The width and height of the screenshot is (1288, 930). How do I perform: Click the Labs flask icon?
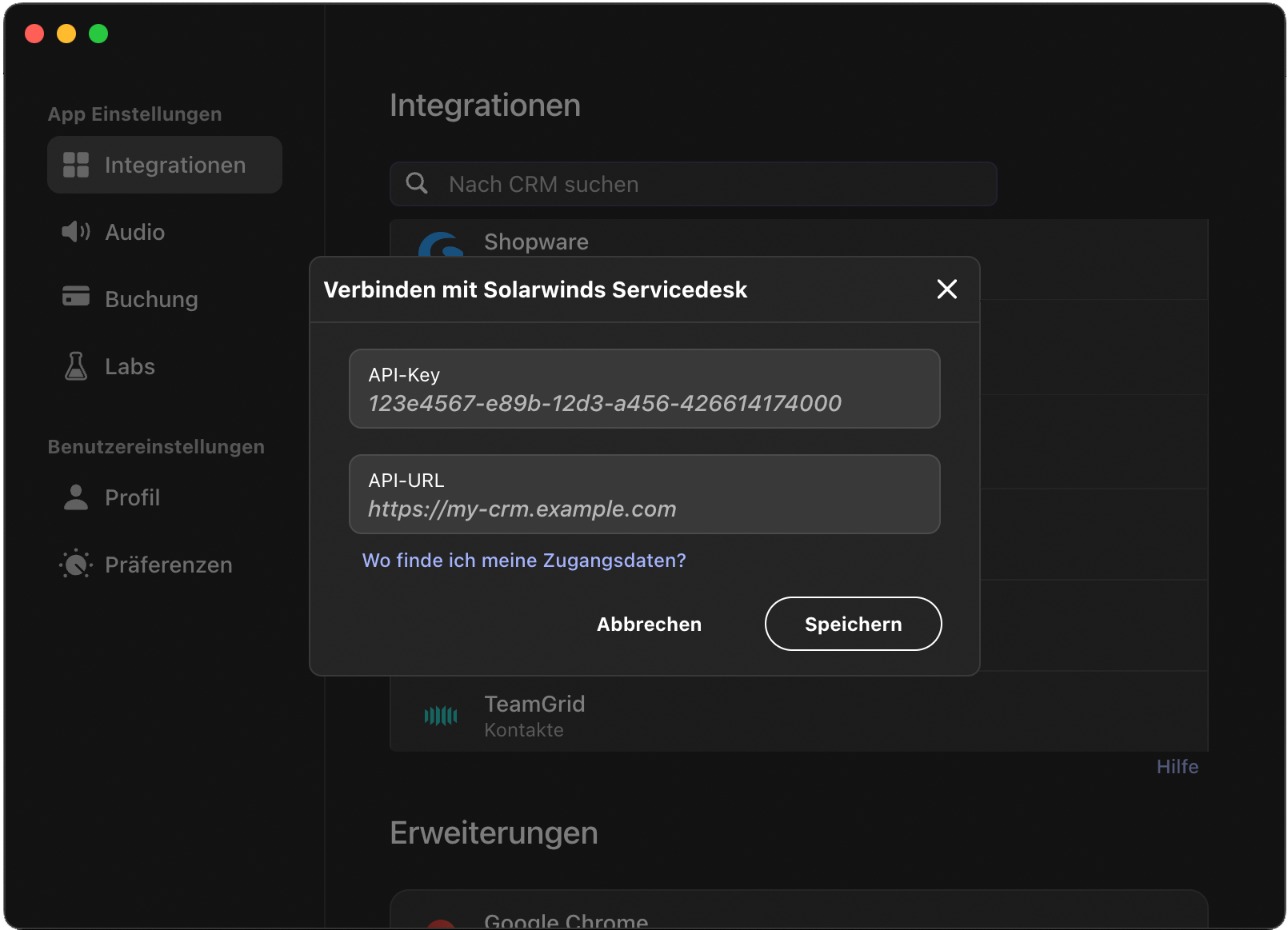pos(76,366)
